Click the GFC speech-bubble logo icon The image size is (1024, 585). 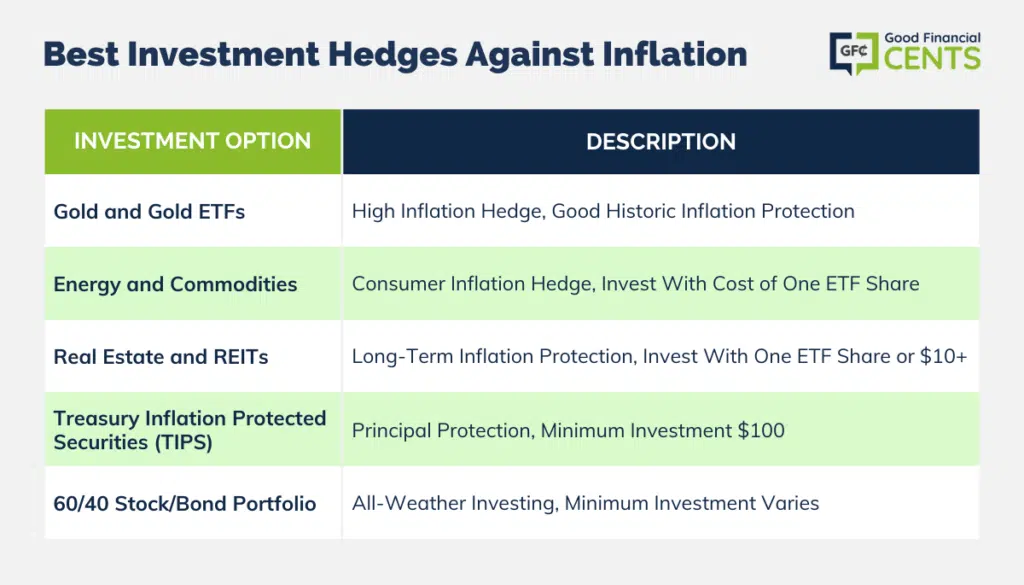click(x=854, y=53)
